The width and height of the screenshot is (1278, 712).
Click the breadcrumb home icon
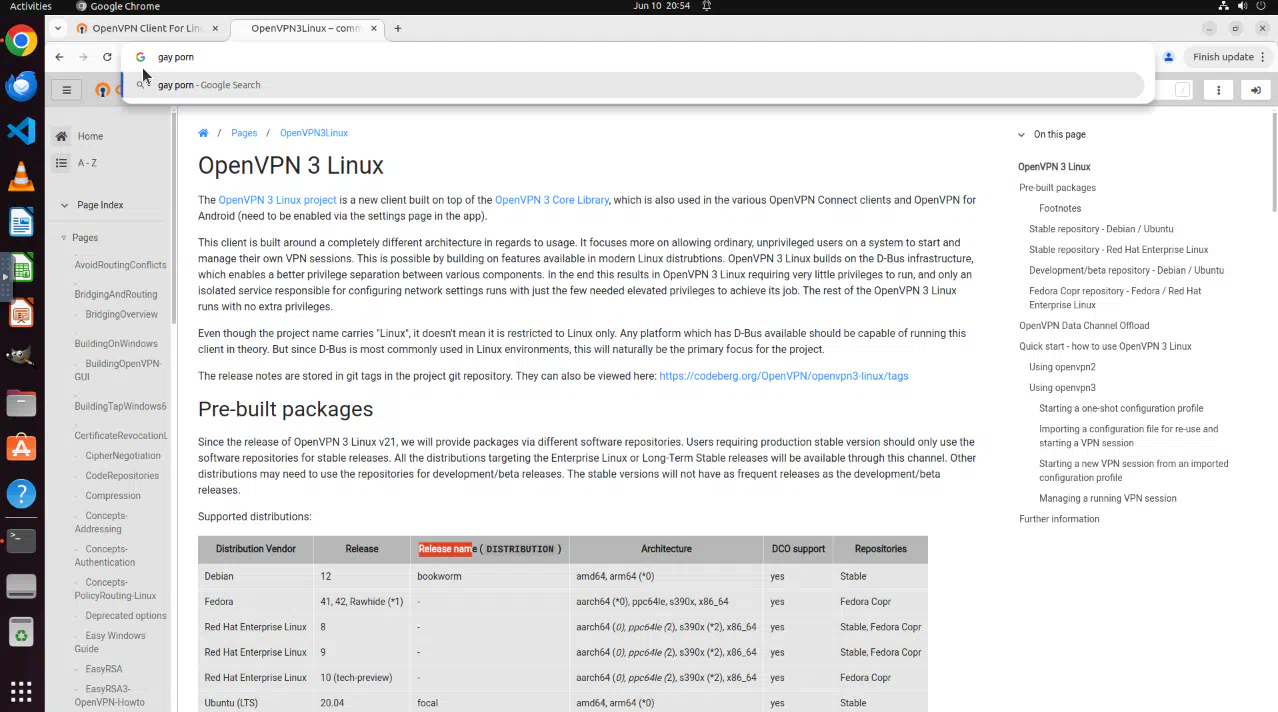pos(203,133)
